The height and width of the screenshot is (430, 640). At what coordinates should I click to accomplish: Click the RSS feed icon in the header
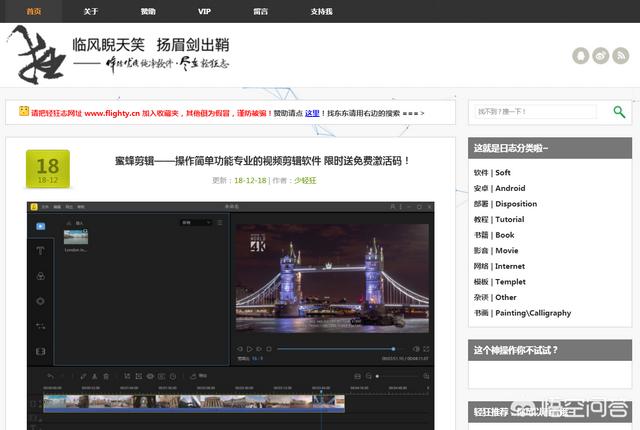[x=621, y=56]
